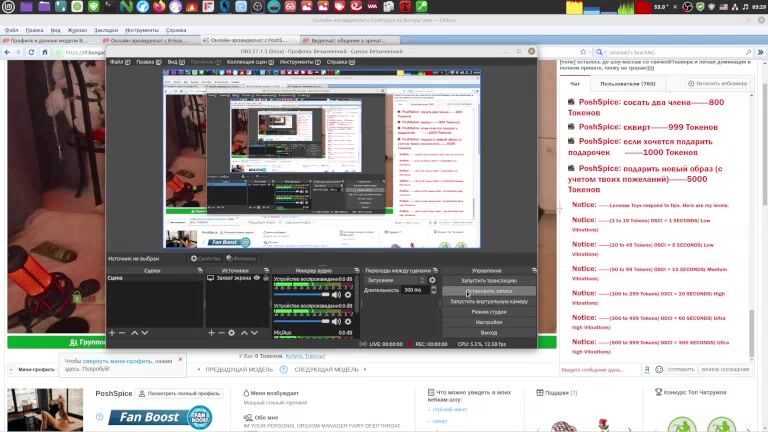The image size is (768, 432).
Task: Switch to Пользователи chat tab
Action: (x=635, y=84)
